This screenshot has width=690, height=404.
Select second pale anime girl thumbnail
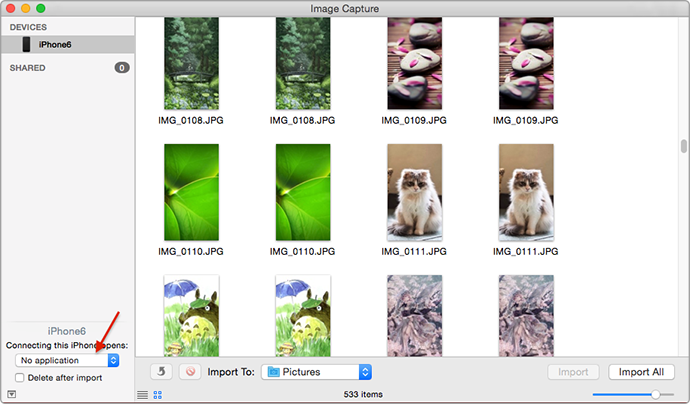pyautogui.click(x=526, y=316)
